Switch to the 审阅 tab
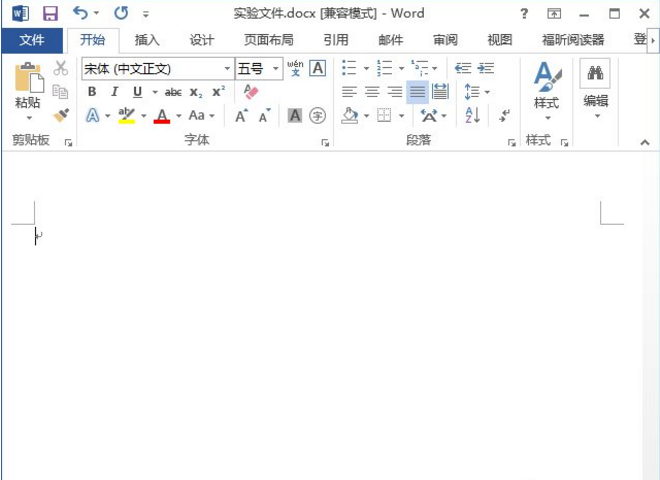 tap(445, 40)
